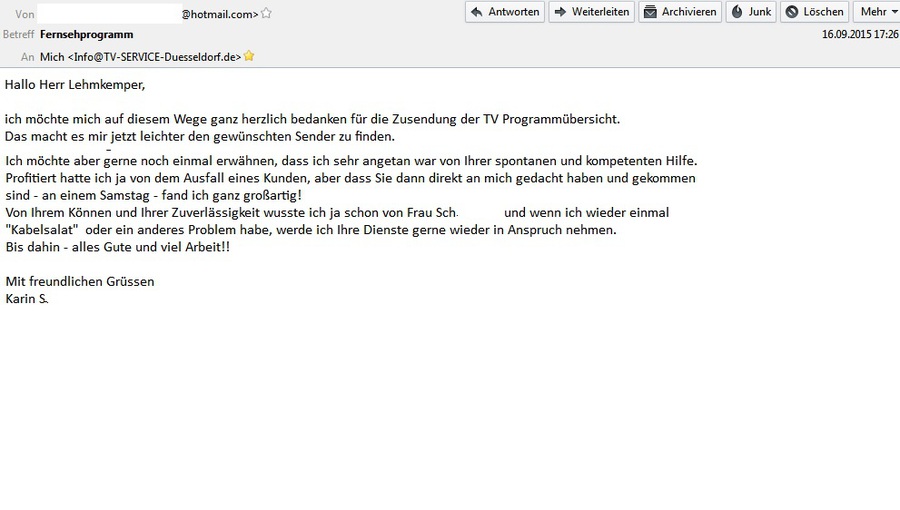Viewport: 900px width, 510px height.
Task: Mark the message as Junk
Action: click(751, 12)
